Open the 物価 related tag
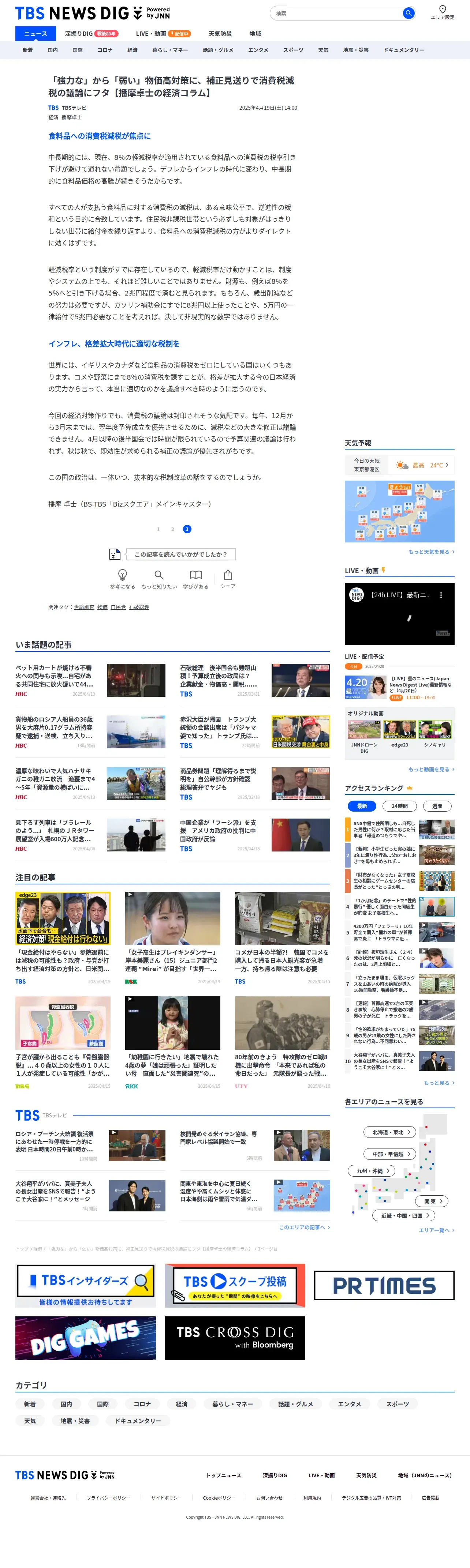Screen dimensions: 470x1568 coord(102,607)
